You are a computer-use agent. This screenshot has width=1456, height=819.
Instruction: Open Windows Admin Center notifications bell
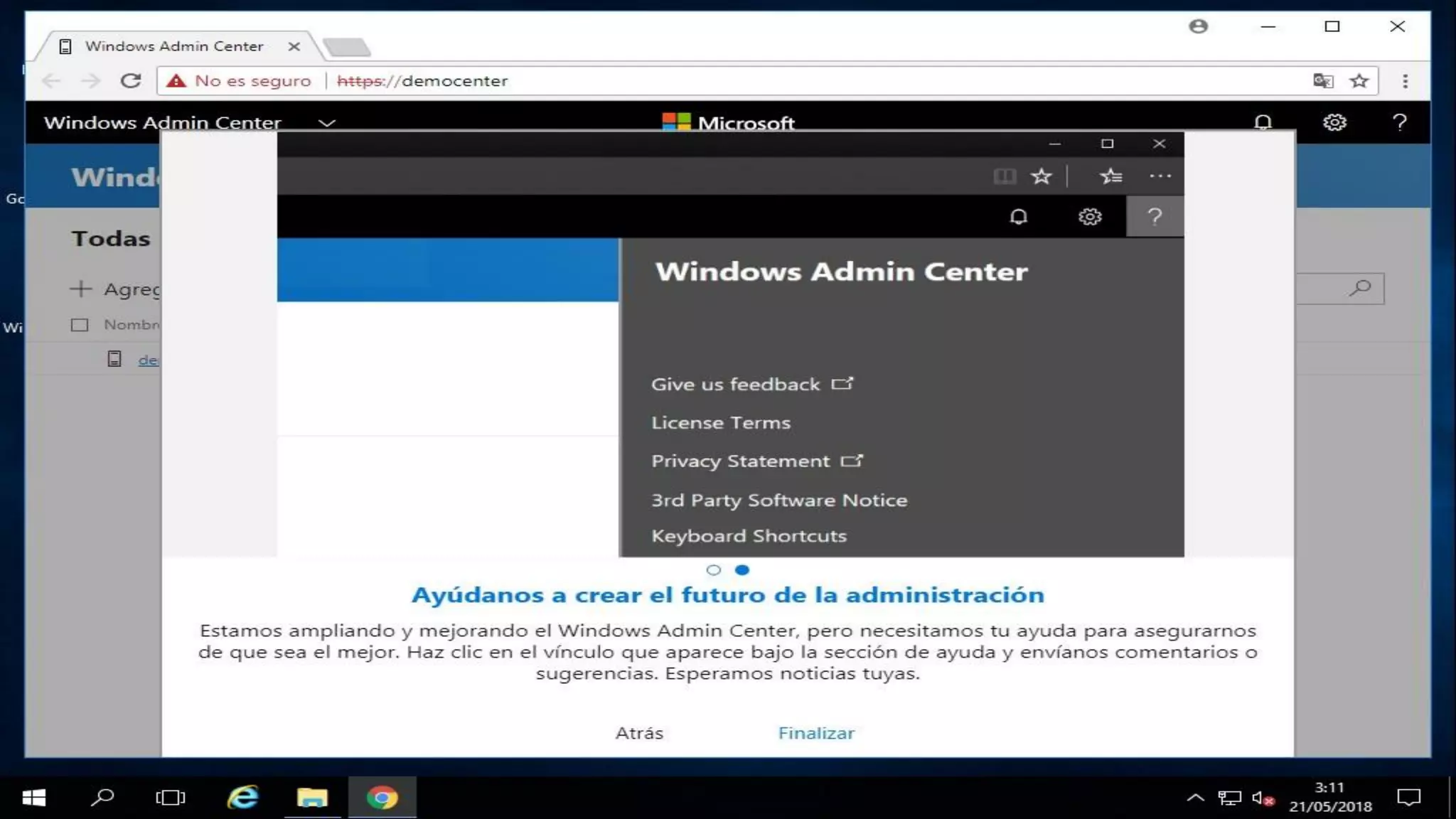1263,122
